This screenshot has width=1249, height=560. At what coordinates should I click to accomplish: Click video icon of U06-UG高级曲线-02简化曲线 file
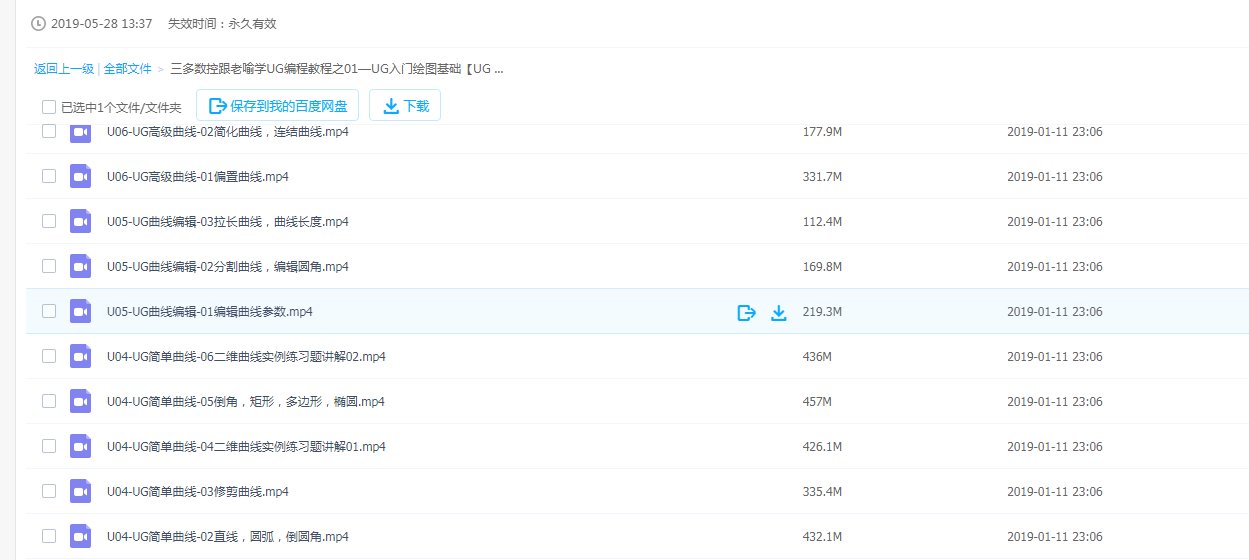(x=80, y=131)
